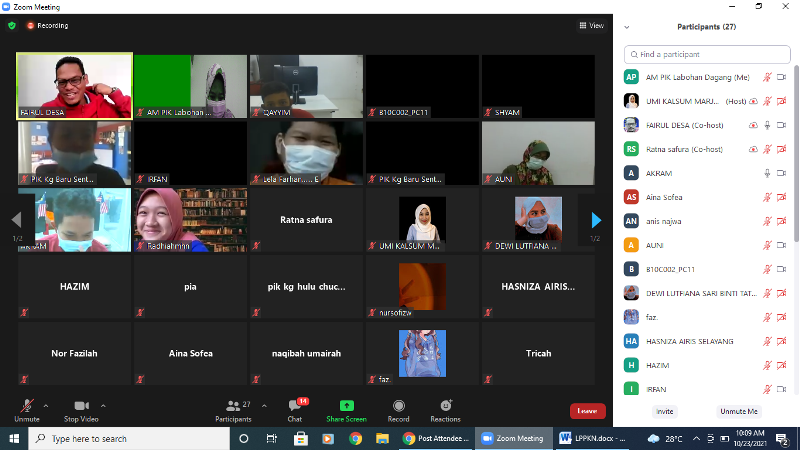The width and height of the screenshot is (800, 450).
Task: Open the Chat with 14 unread messages
Action: point(295,411)
